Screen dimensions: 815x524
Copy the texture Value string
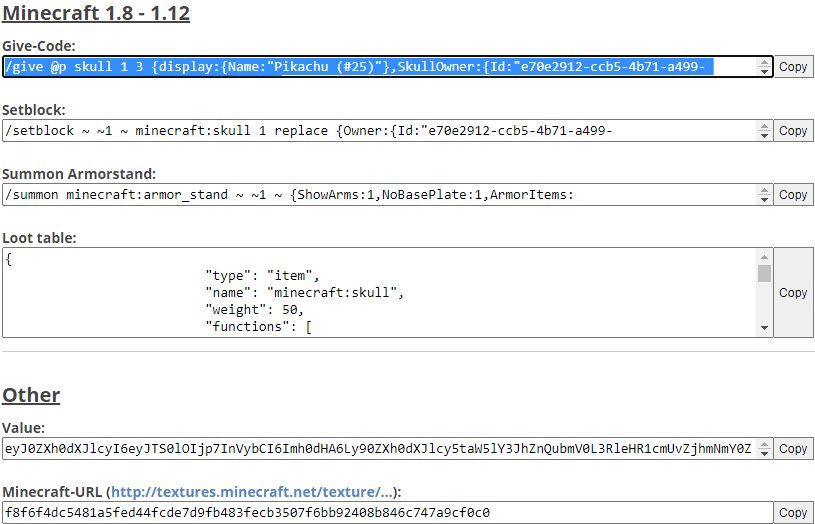793,449
